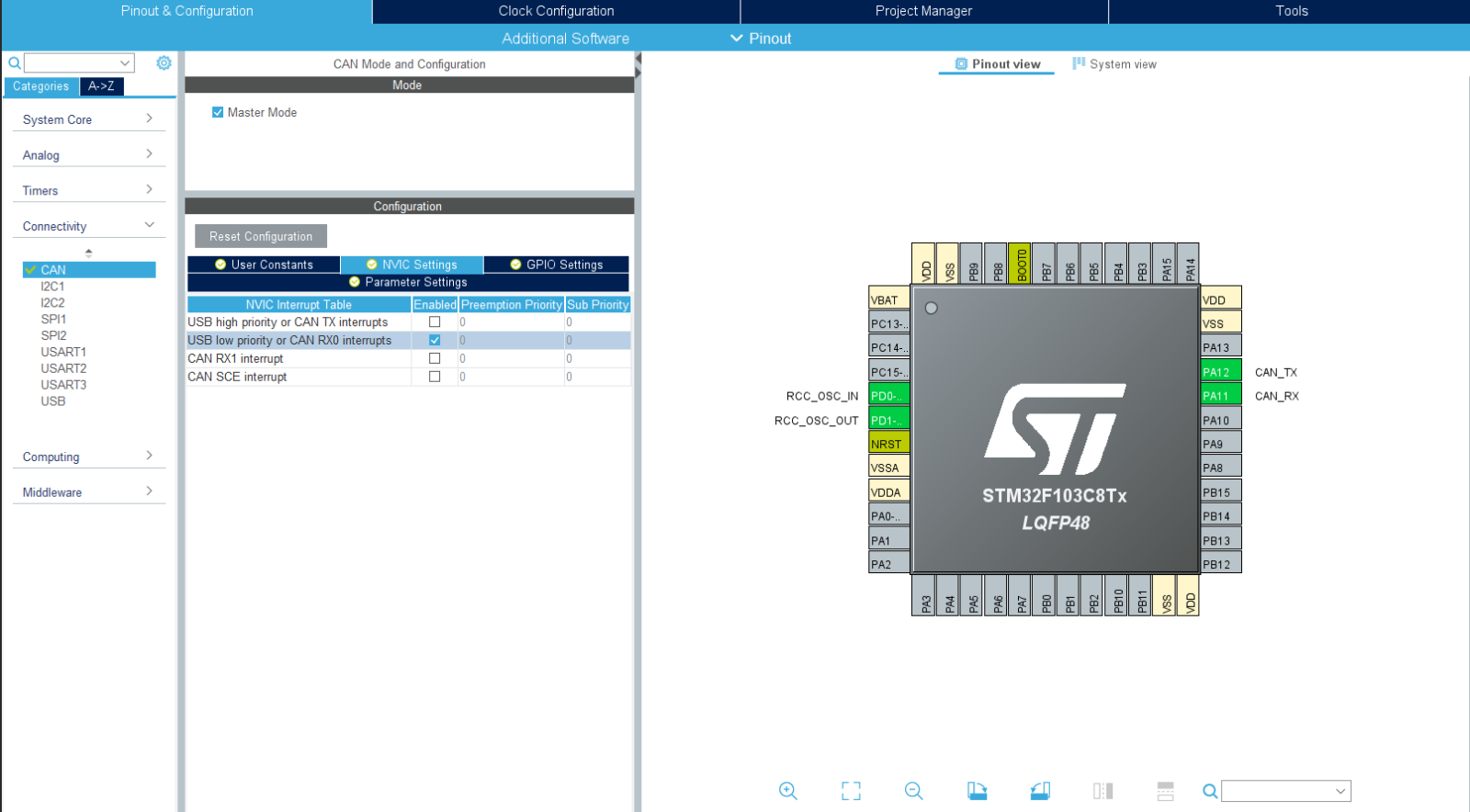Screen dimensions: 1470x812
Task: Select the VBAT pin on the chip
Action: [x=888, y=299]
